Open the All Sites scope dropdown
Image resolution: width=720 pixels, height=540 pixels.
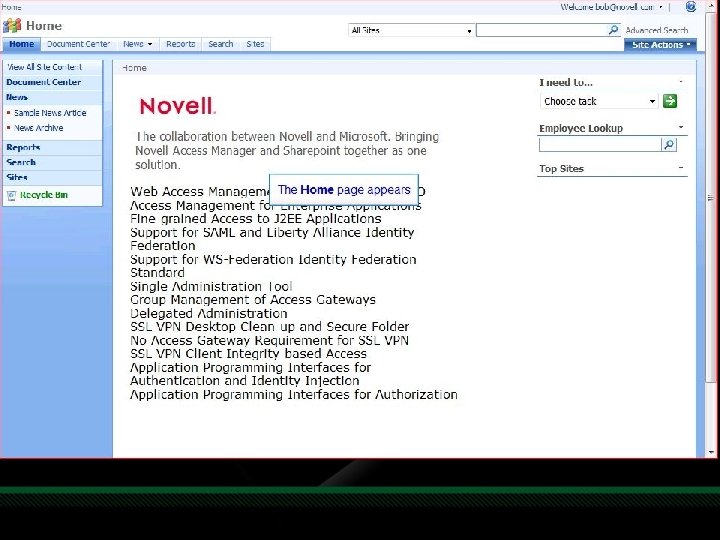pos(411,30)
